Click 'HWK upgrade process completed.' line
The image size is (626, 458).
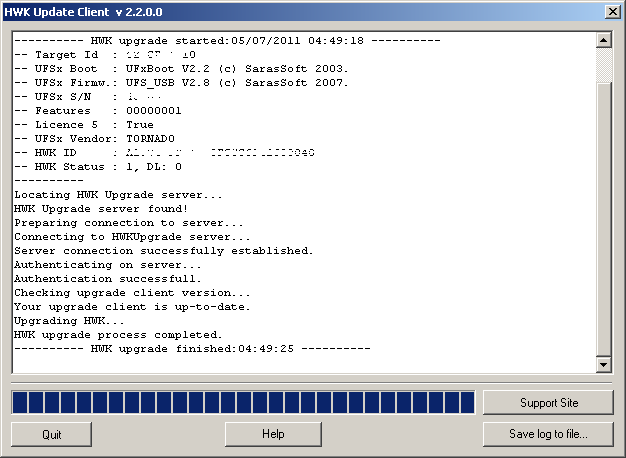pos(118,335)
